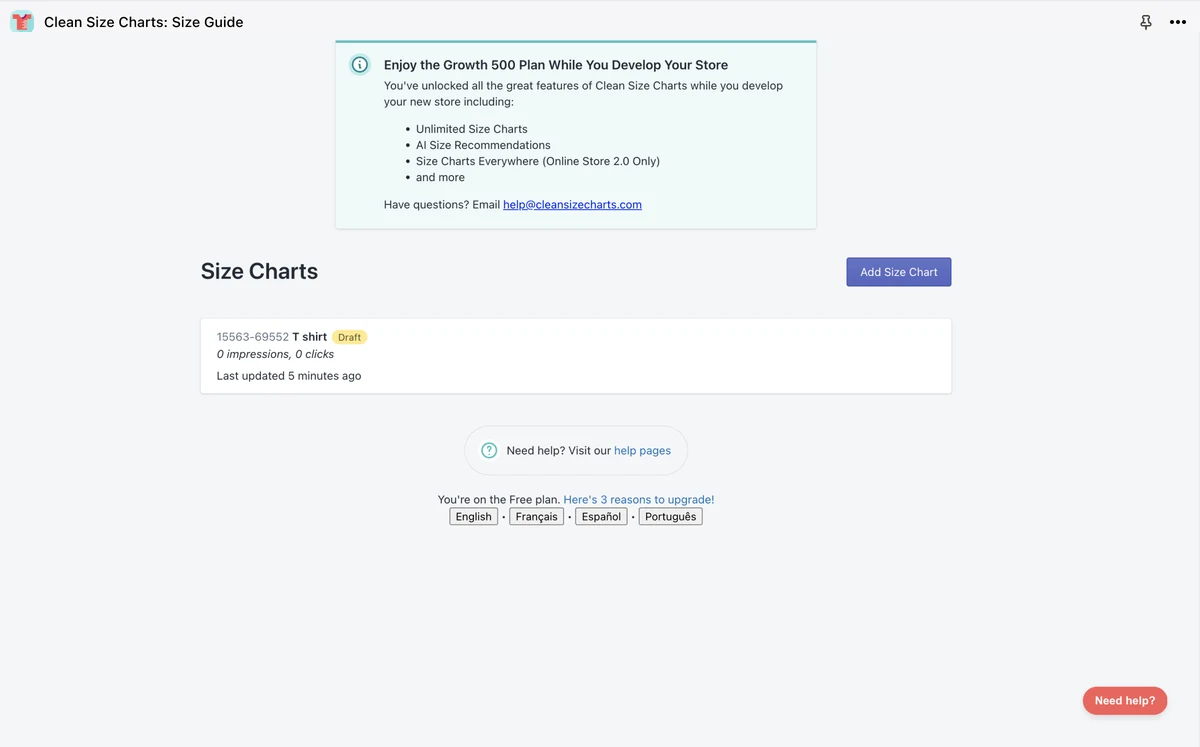Click the Clean Size Charts app icon
Image resolution: width=1200 pixels, height=747 pixels.
click(22, 22)
